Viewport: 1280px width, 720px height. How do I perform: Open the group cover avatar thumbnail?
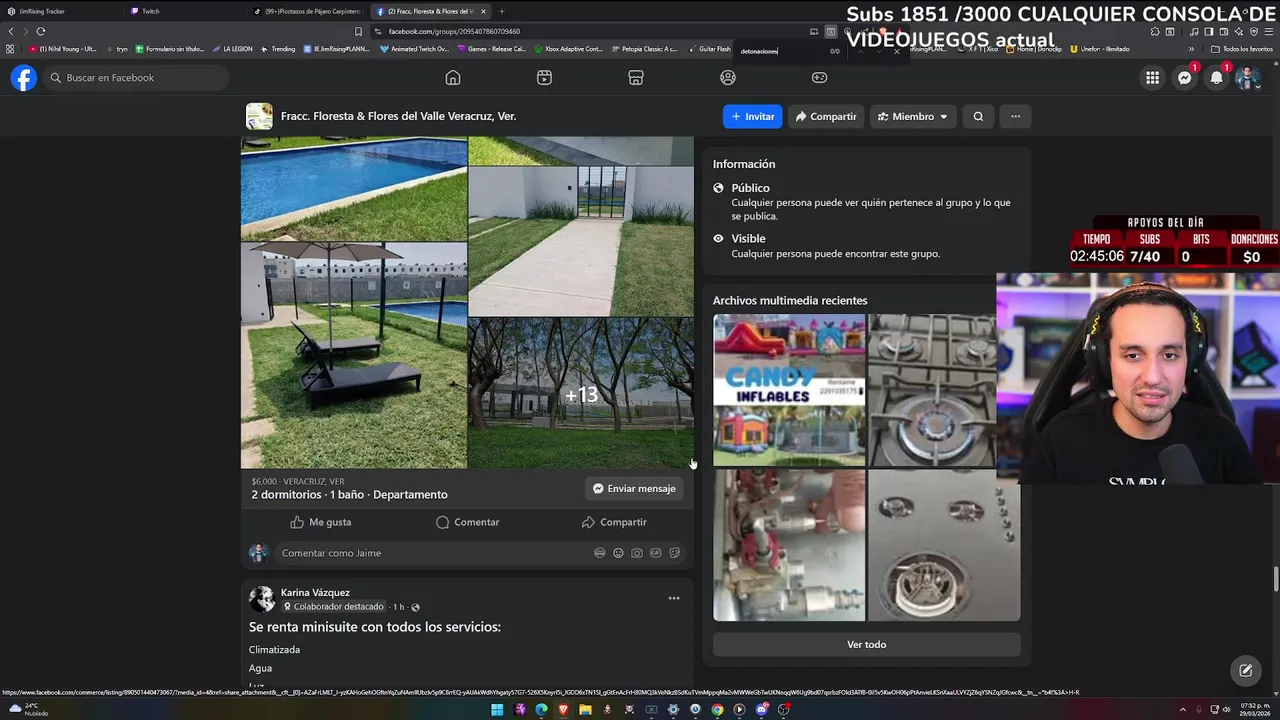(259, 116)
